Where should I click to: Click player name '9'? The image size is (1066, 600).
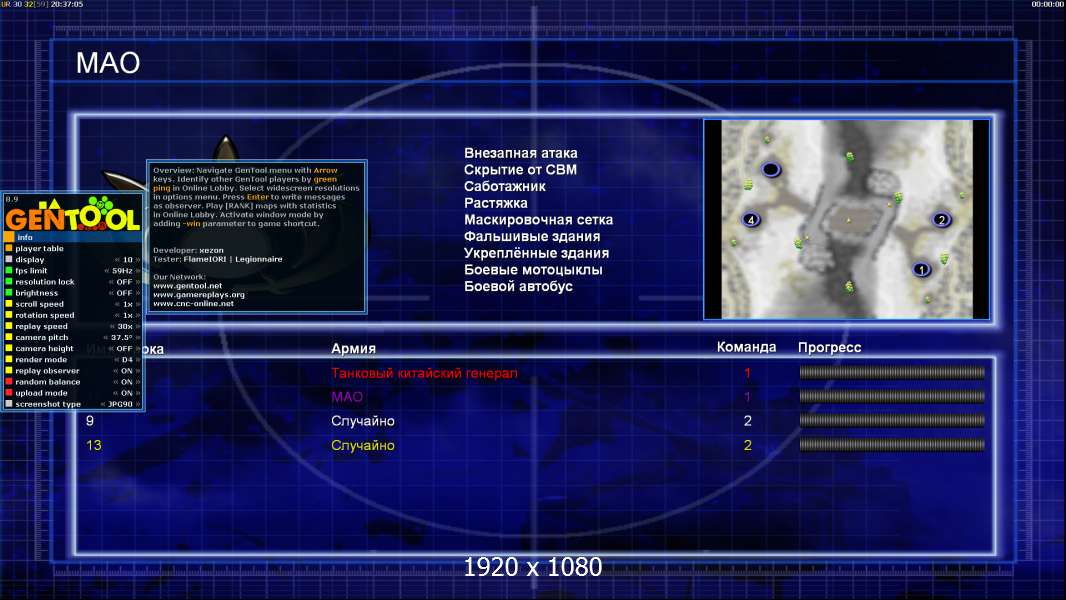coord(90,421)
